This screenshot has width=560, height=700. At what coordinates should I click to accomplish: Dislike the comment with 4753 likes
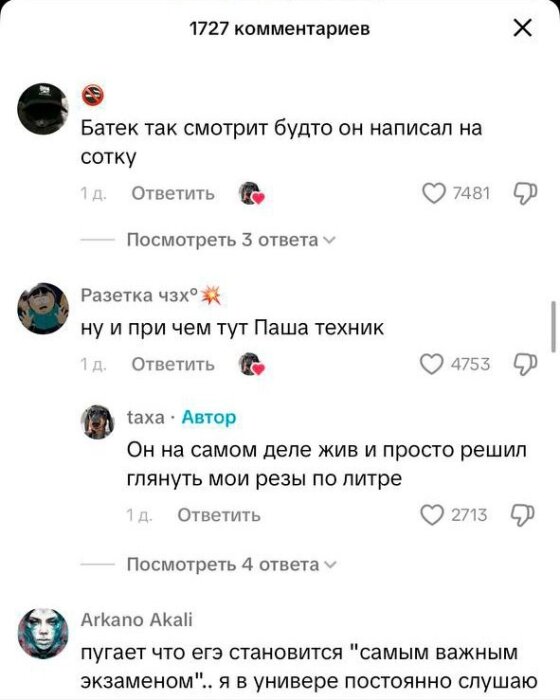click(x=525, y=364)
